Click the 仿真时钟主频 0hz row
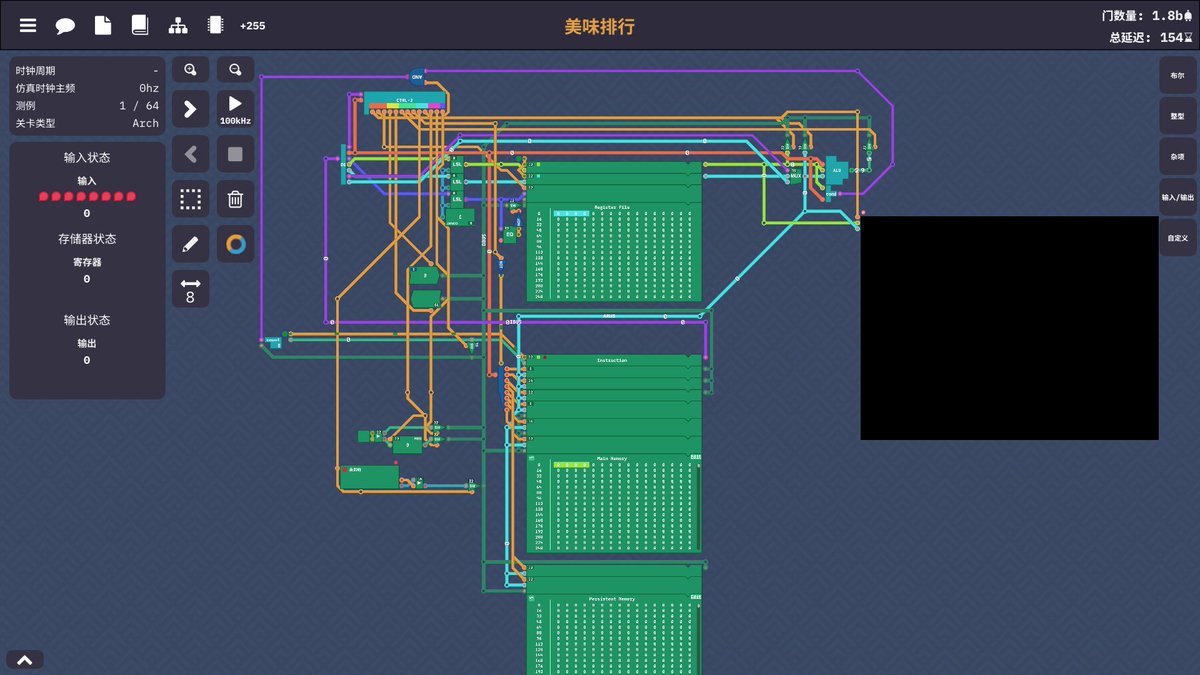The image size is (1200, 675). pos(87,89)
